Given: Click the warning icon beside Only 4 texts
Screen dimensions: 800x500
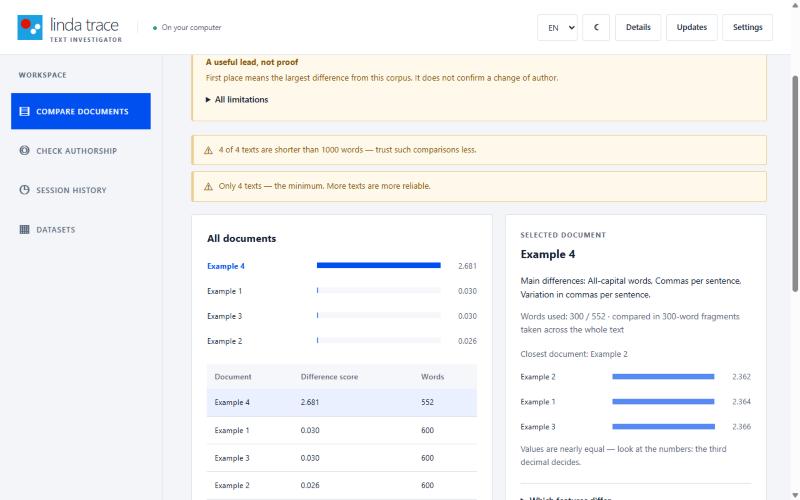Looking at the screenshot, I should pyautogui.click(x=208, y=186).
